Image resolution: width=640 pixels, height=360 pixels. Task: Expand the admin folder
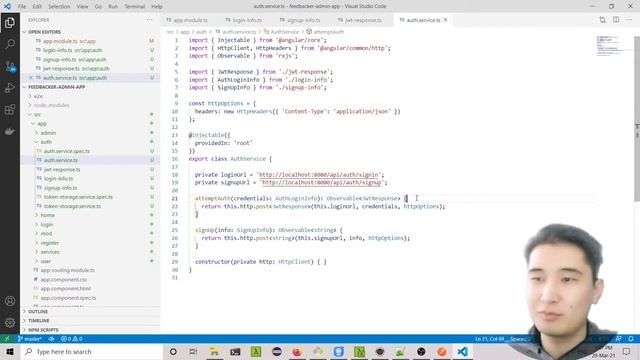[x=48, y=133]
